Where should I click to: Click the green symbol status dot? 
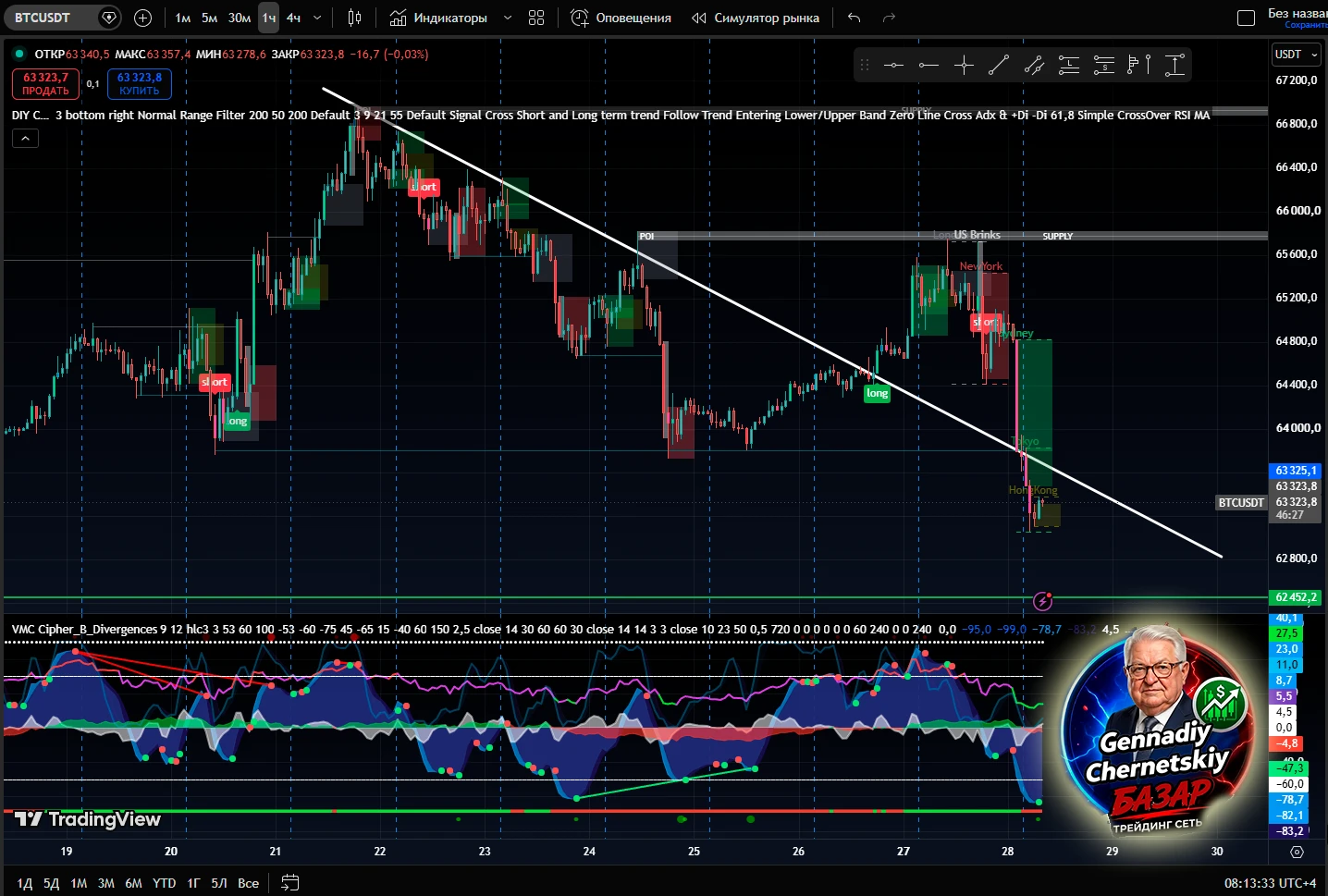(x=19, y=55)
